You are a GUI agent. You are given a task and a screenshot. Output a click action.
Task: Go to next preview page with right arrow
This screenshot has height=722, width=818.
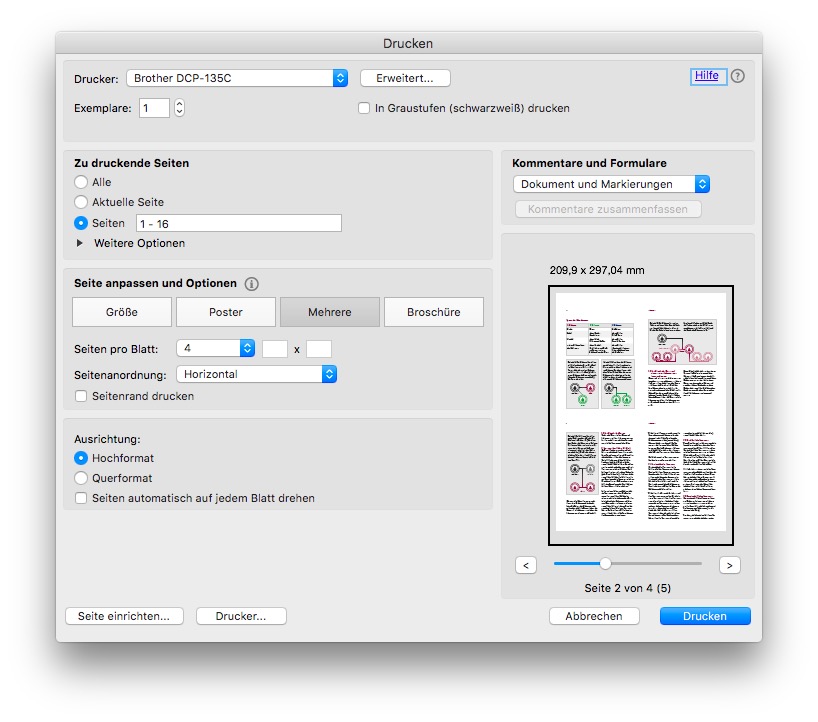[x=729, y=565]
